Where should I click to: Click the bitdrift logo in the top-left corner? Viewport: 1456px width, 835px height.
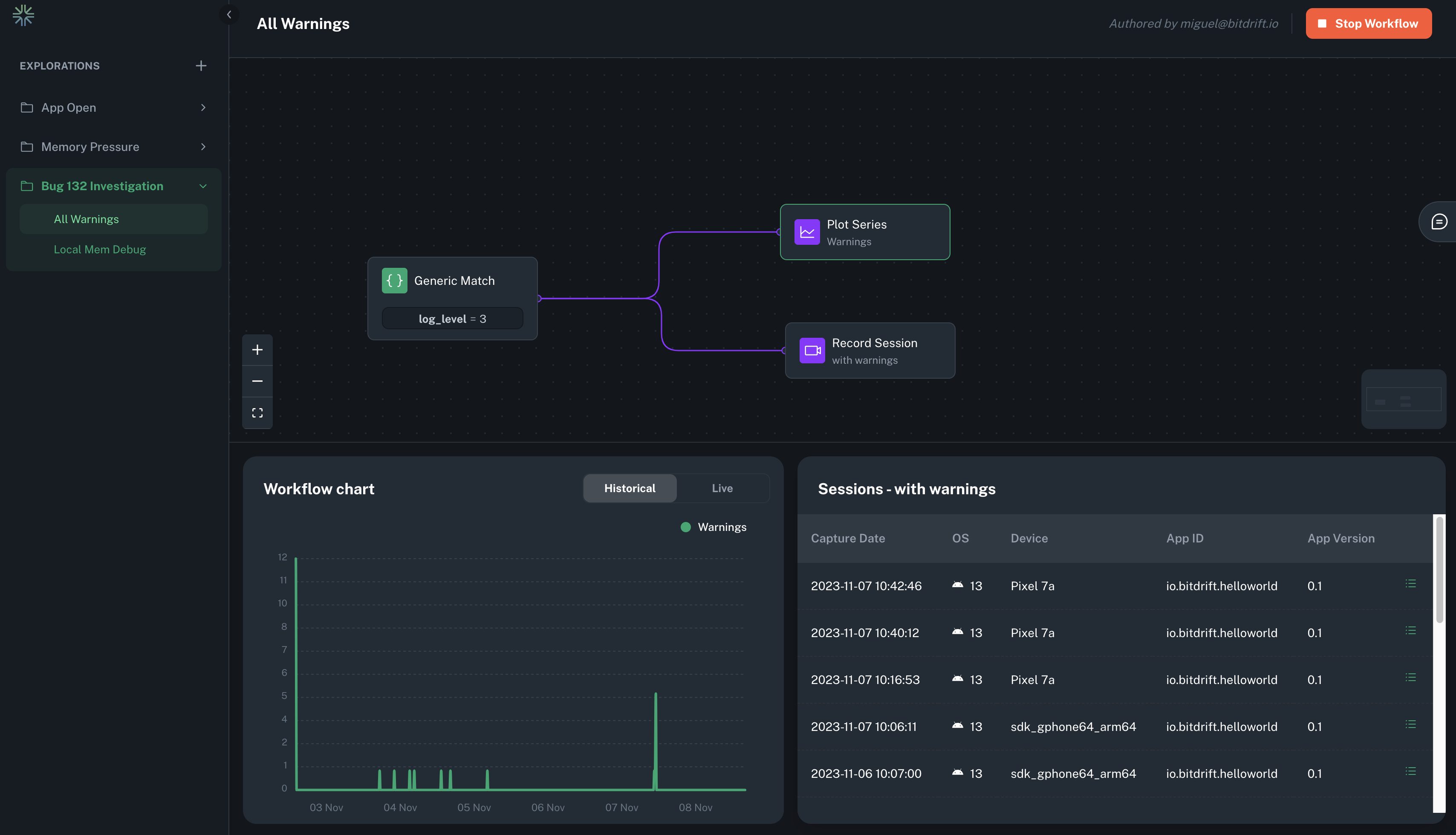point(23,15)
